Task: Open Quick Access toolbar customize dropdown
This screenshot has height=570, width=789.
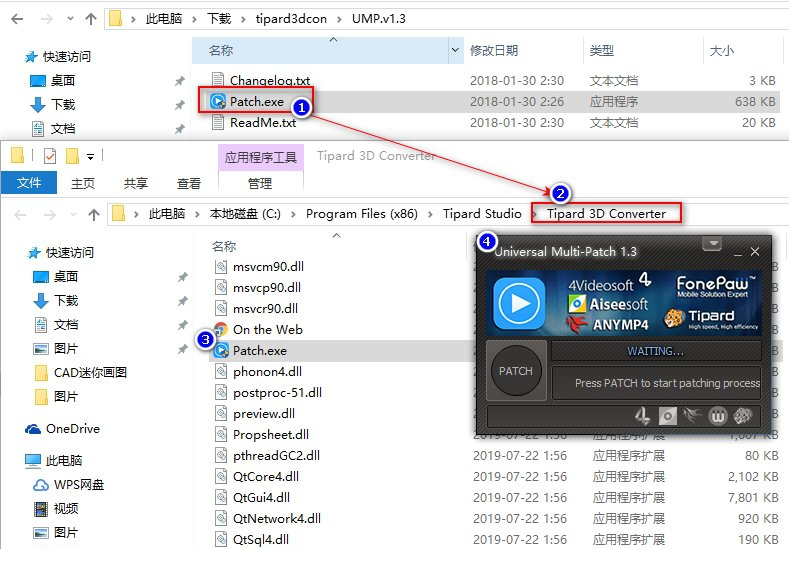Action: click(91, 157)
